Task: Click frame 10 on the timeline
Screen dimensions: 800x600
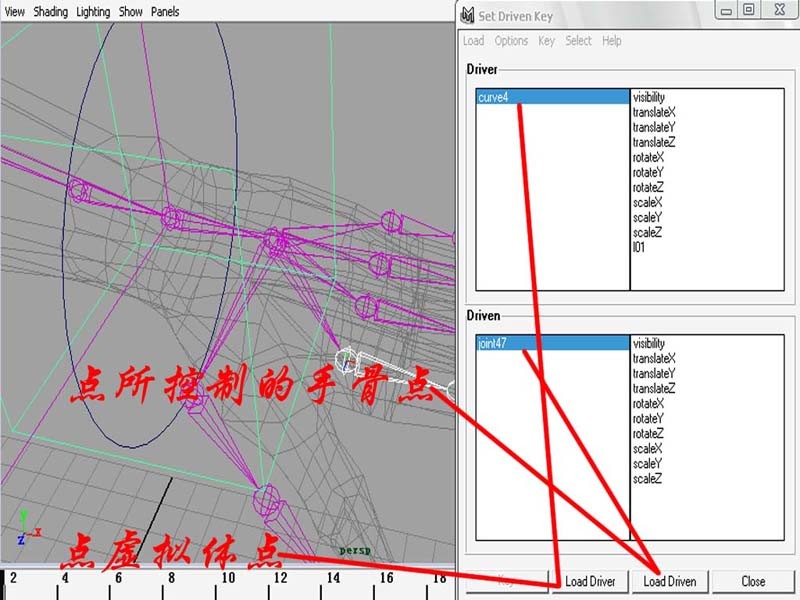Action: point(228,578)
